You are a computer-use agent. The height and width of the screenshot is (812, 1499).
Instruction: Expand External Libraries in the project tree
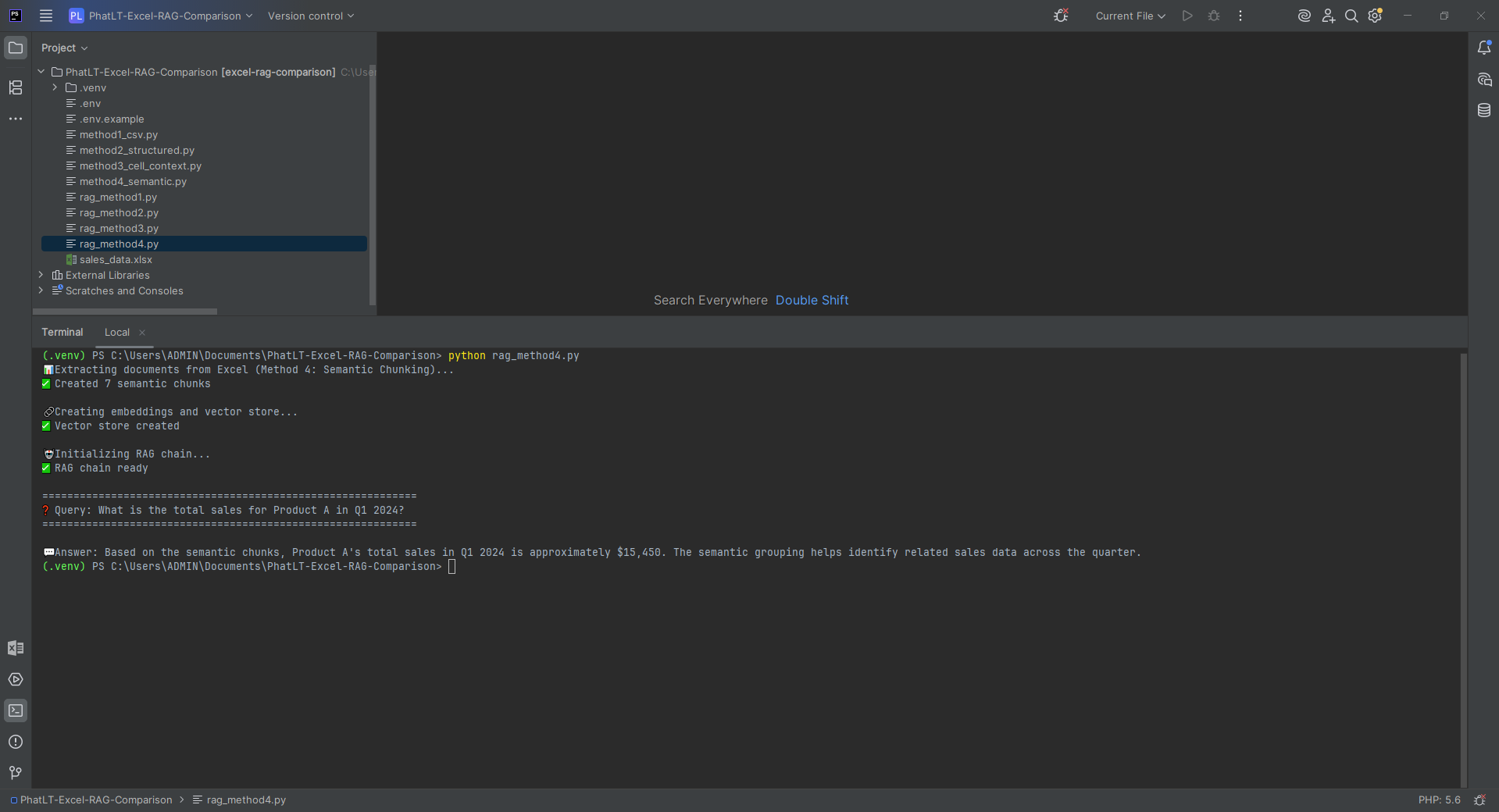[x=41, y=275]
